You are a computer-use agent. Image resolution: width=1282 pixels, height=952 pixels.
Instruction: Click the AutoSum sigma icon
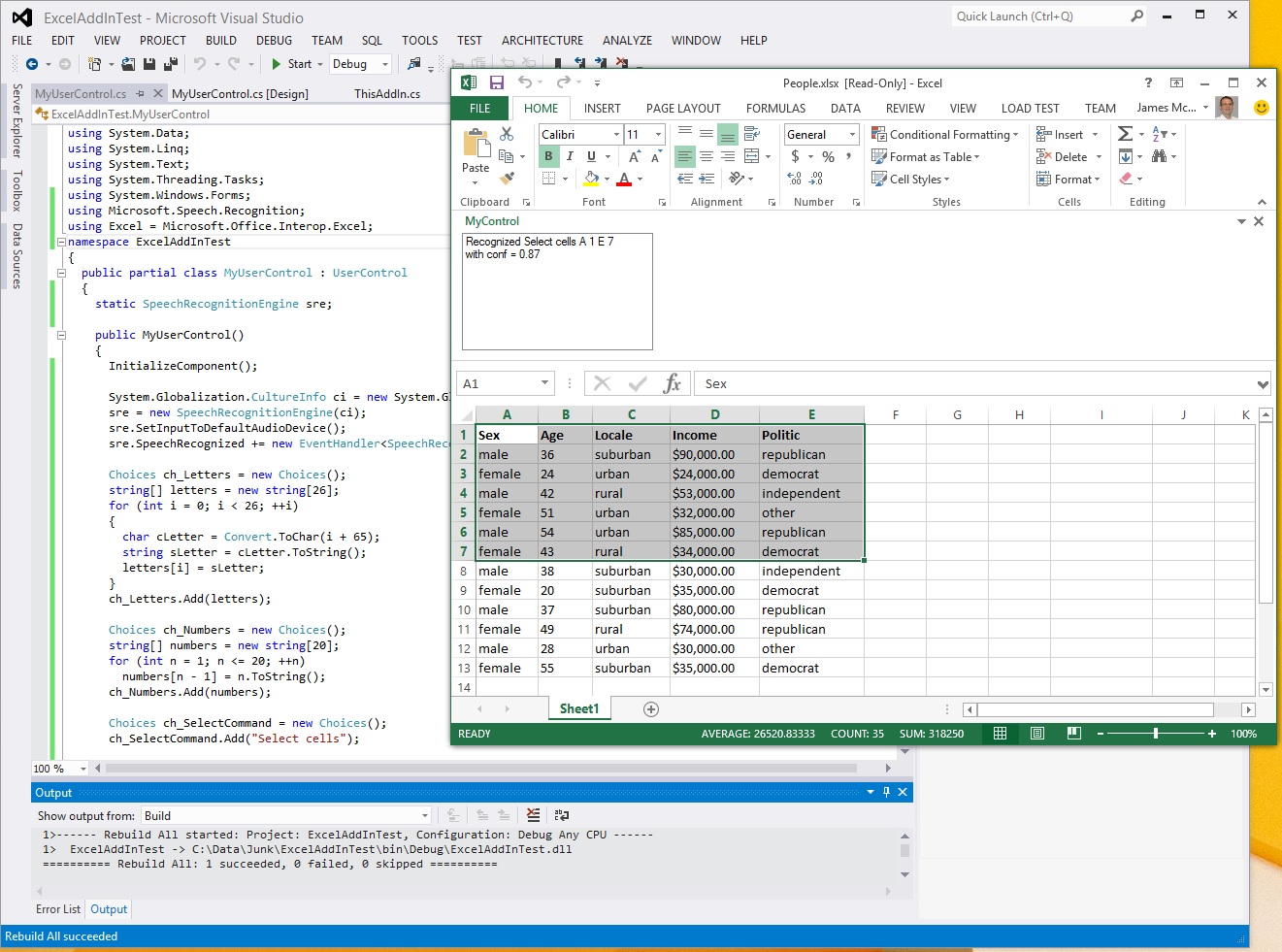[x=1125, y=134]
